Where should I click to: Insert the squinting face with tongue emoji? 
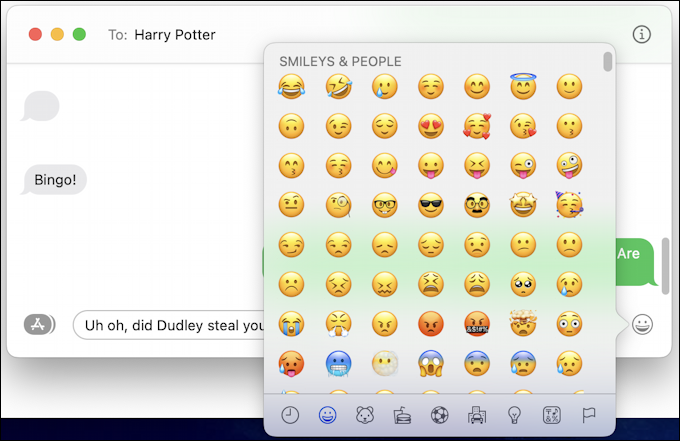[477, 165]
